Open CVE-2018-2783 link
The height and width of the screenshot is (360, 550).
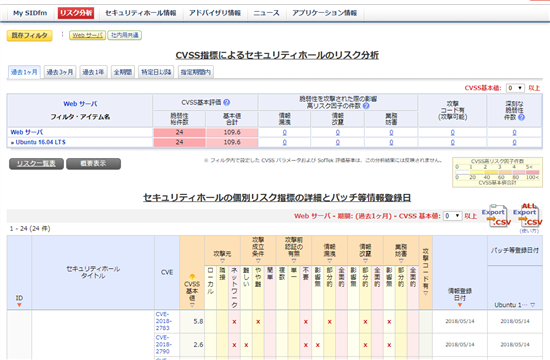[x=163, y=321]
